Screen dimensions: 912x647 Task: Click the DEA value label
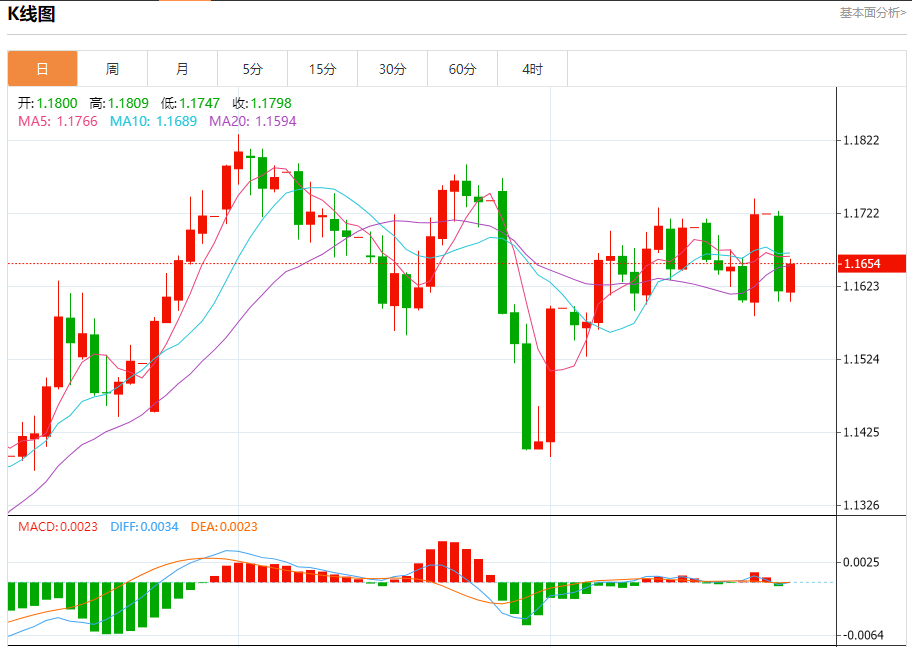pyautogui.click(x=224, y=527)
